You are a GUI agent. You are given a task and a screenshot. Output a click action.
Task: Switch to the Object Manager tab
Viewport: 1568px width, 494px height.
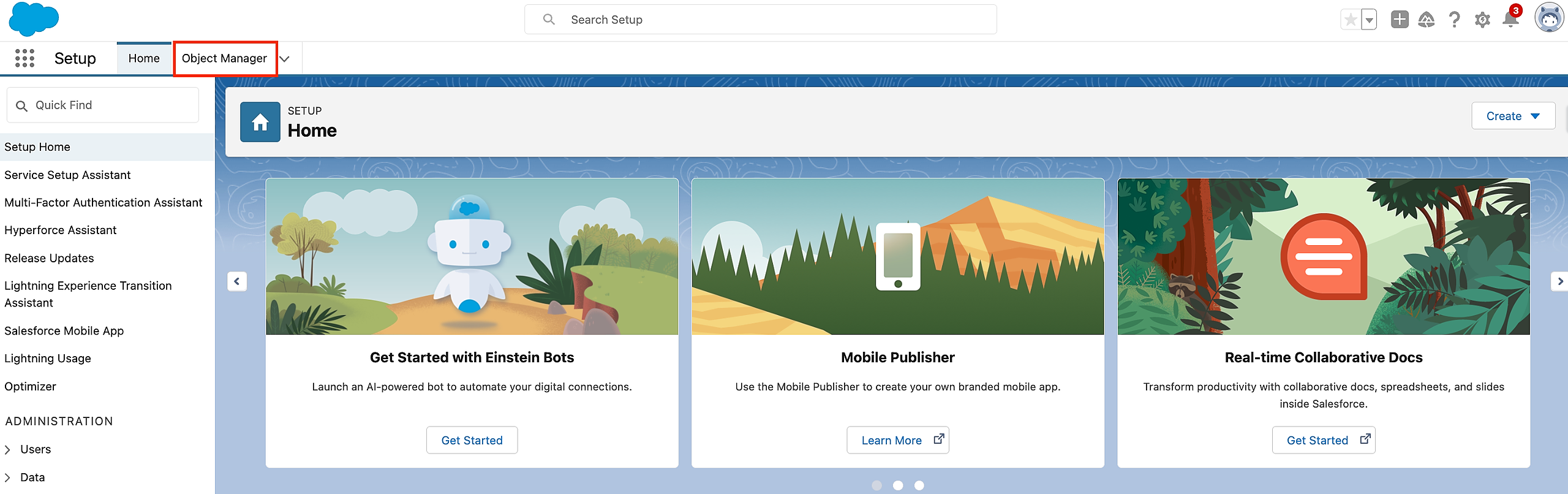pos(224,58)
